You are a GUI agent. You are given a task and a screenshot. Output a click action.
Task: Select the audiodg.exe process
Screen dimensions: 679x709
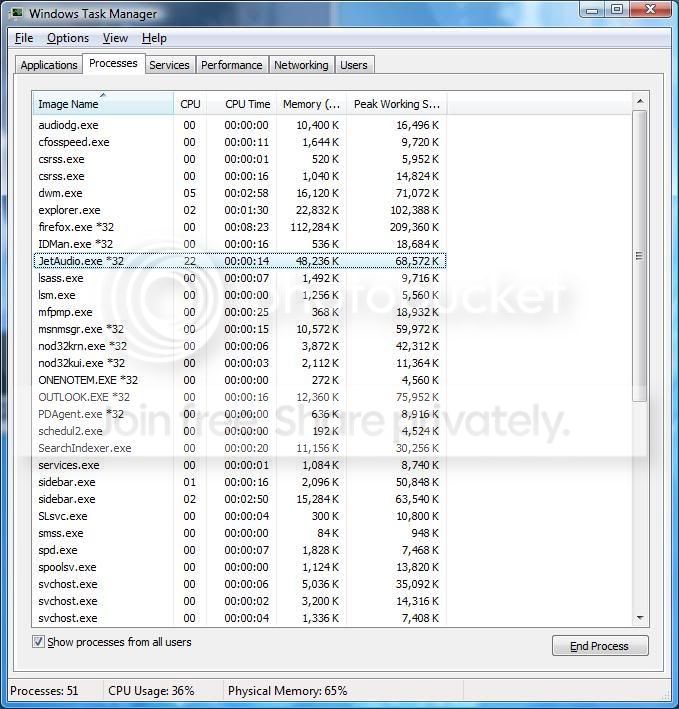tap(240, 125)
